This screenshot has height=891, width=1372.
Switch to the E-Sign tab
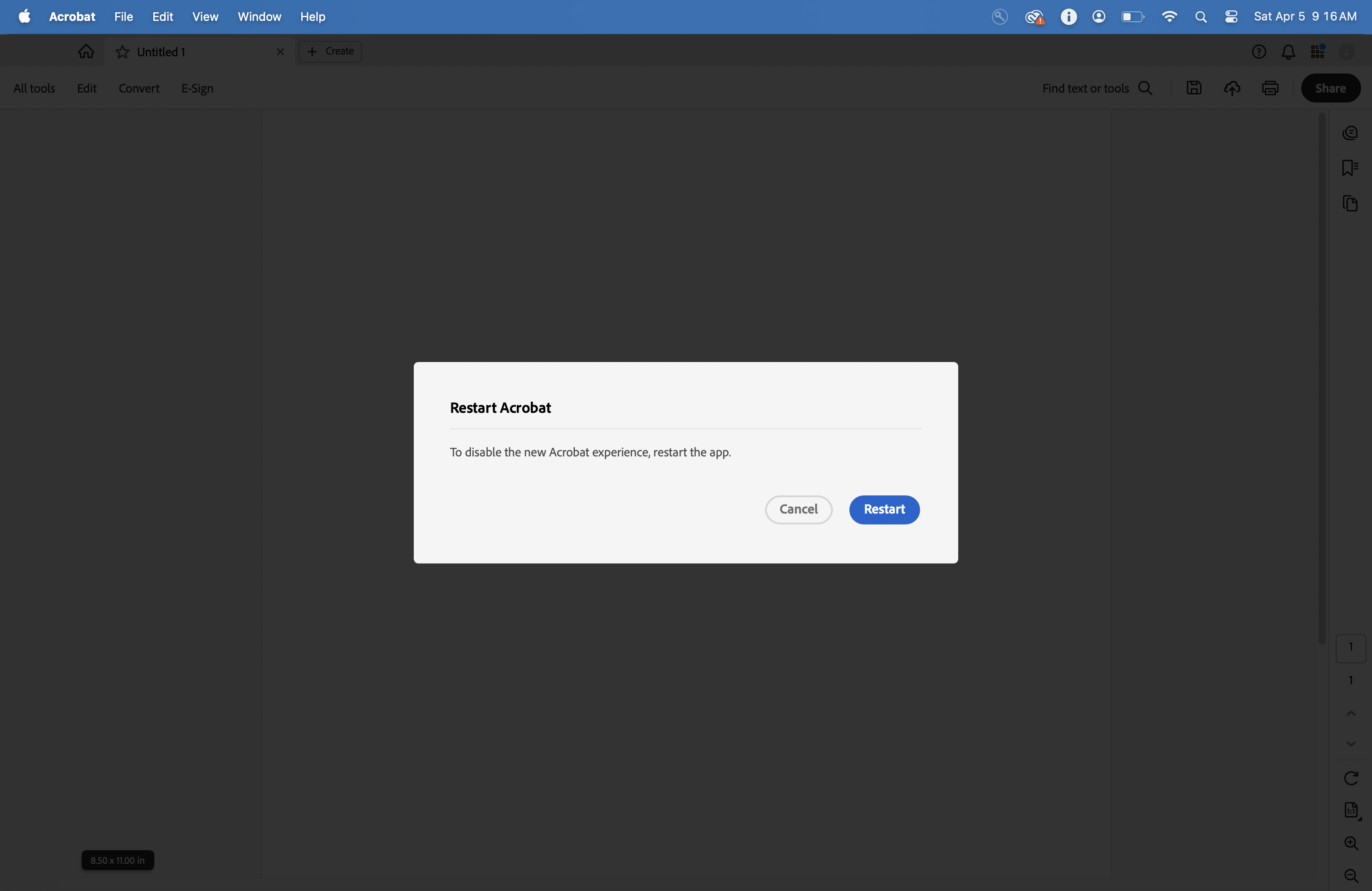tap(196, 88)
